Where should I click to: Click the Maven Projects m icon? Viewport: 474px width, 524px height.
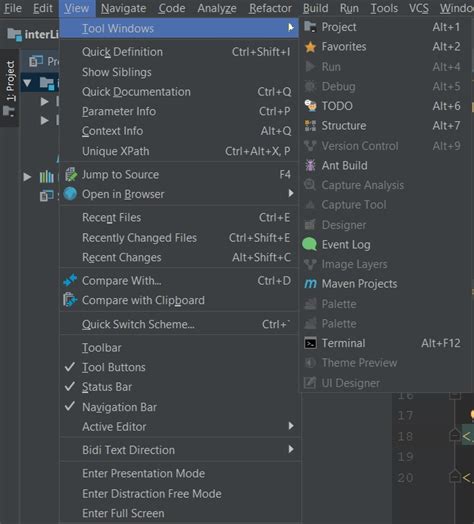[x=311, y=284]
